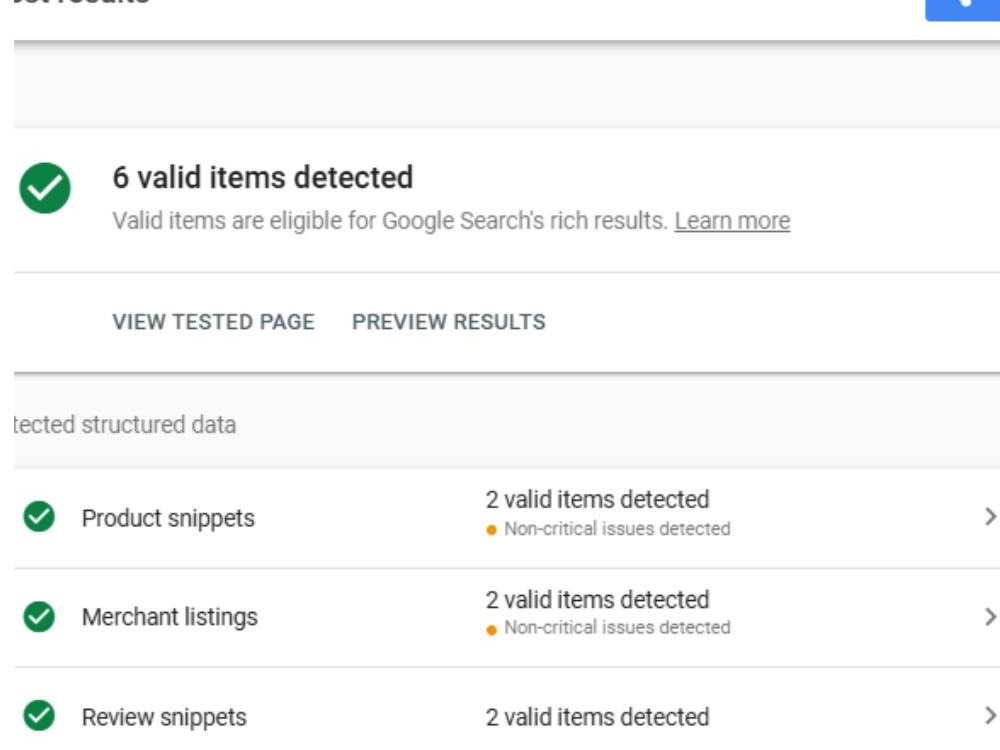Select the Review snippets row label
Viewport: 1000px width, 750px height.
click(164, 717)
